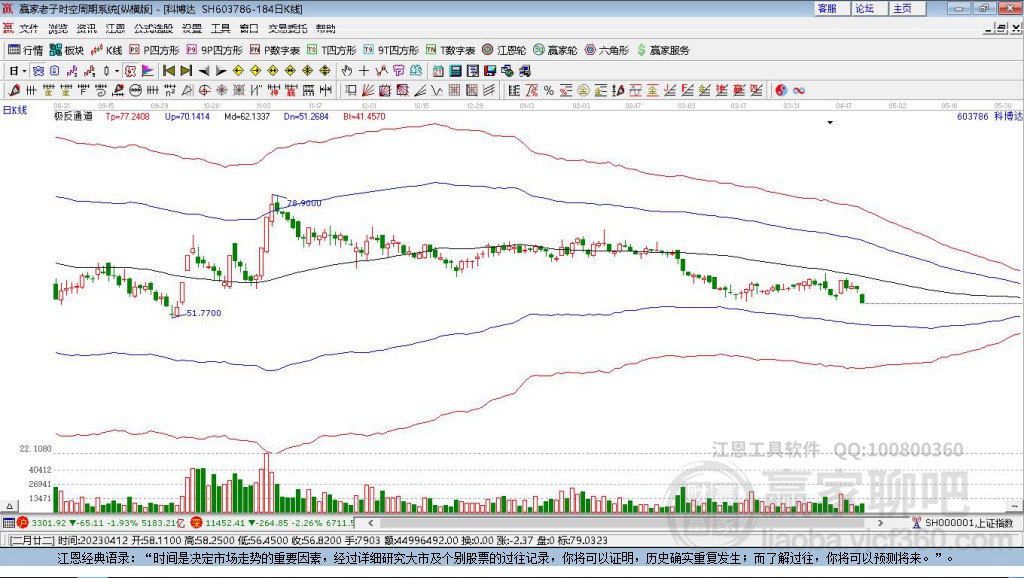1024x578 pixels.
Task: Step chart right with black arrow
Action: coord(221,71)
